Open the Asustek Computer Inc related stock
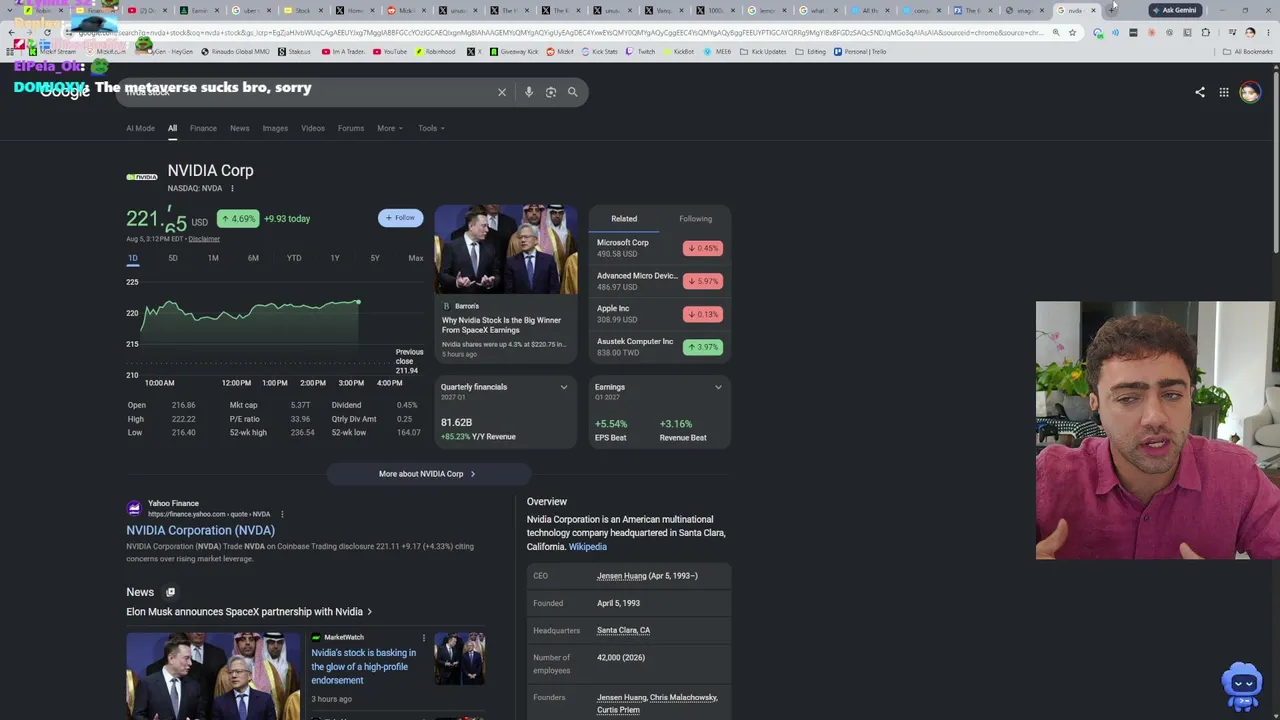Viewport: 1280px width, 720px height. (x=658, y=347)
